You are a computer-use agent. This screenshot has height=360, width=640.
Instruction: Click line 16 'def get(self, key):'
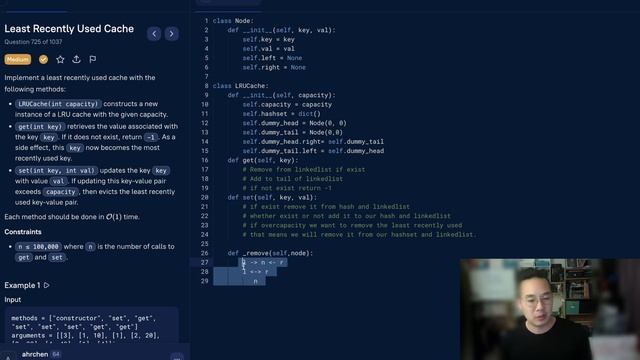click(x=263, y=160)
